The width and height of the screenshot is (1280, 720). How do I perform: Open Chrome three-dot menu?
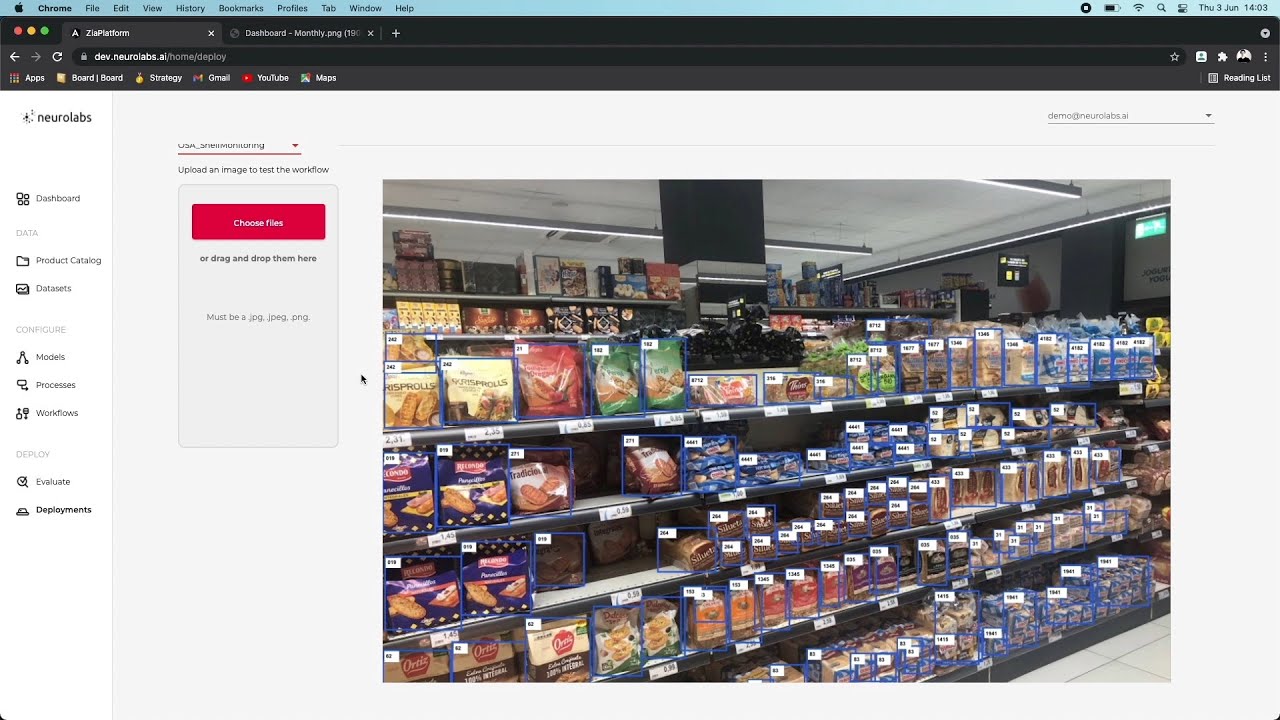coord(1265,57)
